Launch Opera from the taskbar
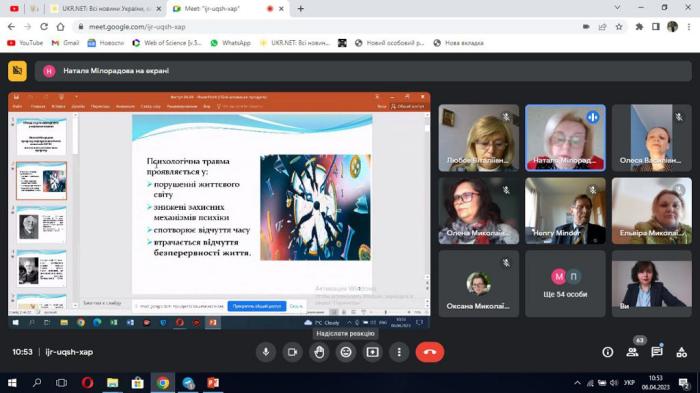This screenshot has height=393, width=700. coord(88,383)
